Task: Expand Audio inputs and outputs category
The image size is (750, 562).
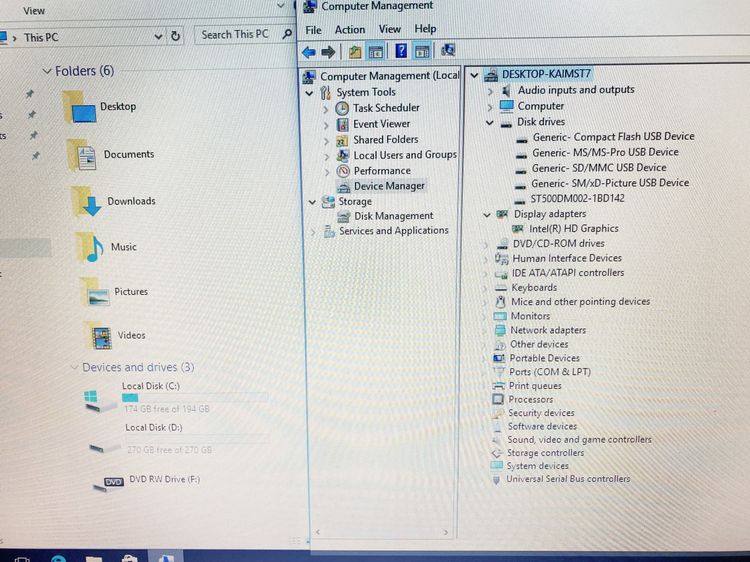Action: [489, 91]
